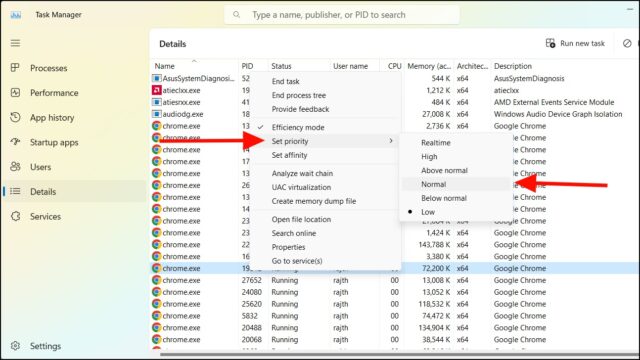Click the Startup apps icon
Viewport: 640px width, 360px height.
(x=15, y=142)
